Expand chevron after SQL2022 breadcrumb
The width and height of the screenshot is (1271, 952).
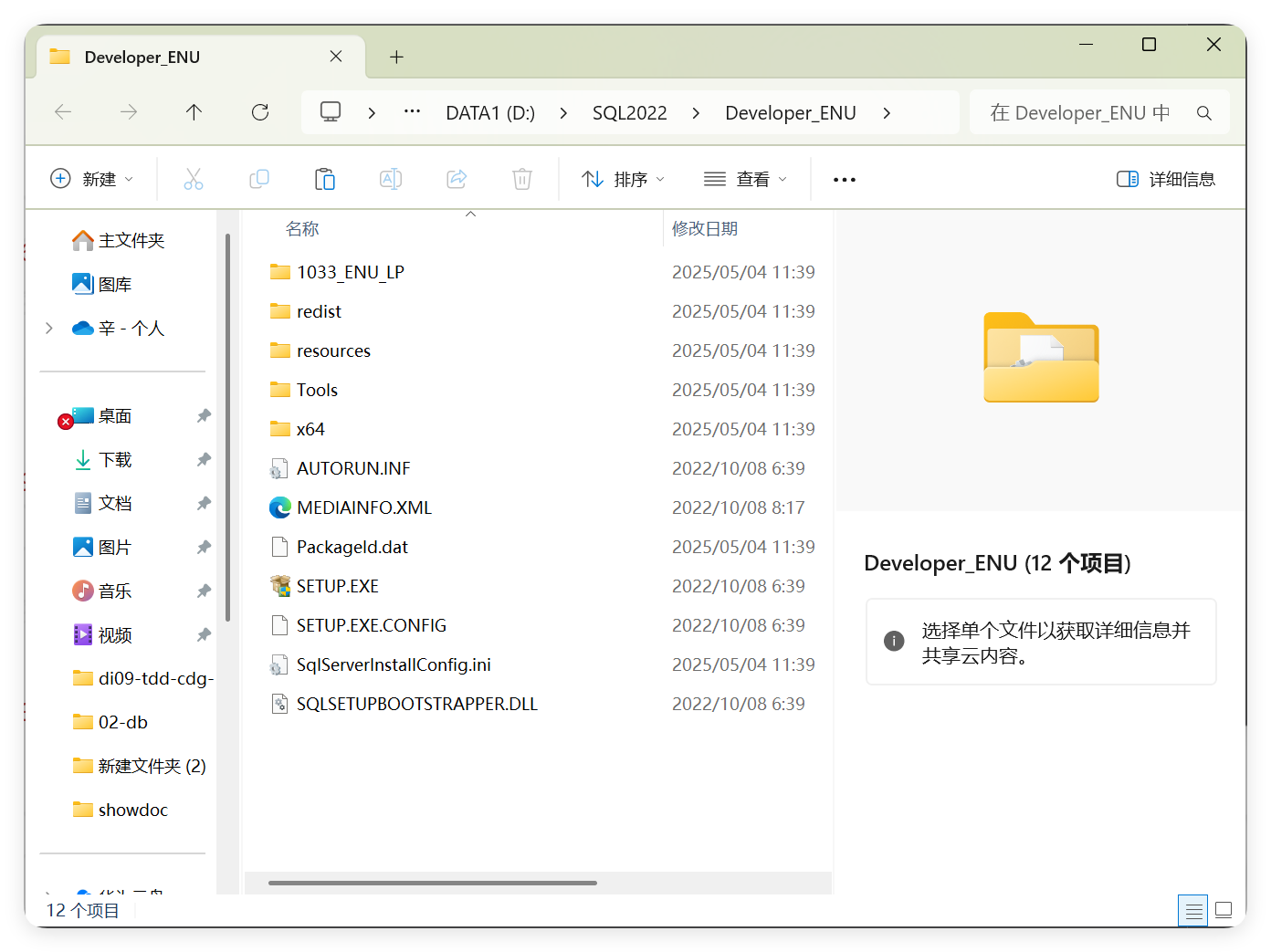point(696,112)
